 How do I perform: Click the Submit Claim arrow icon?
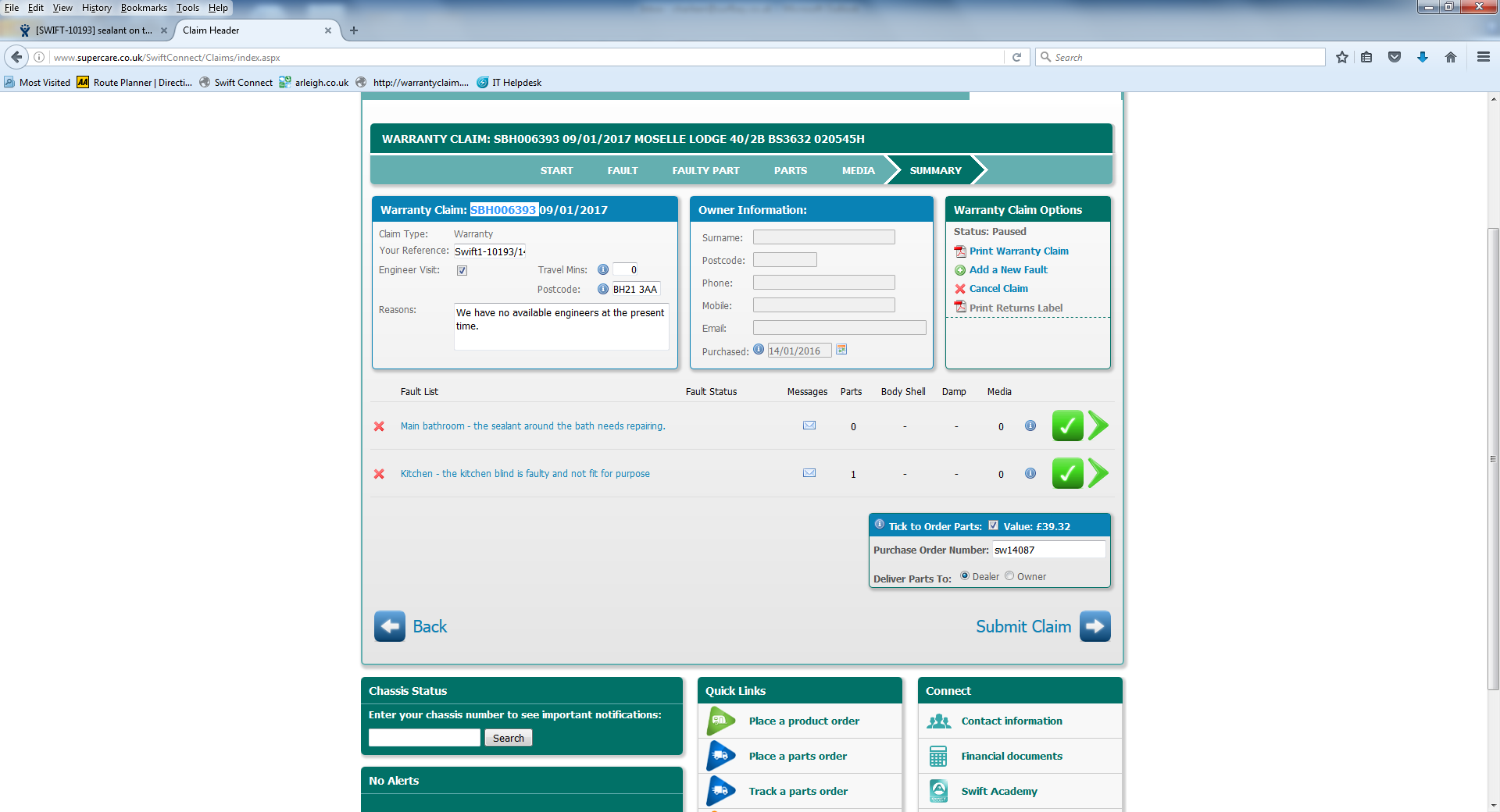(1095, 626)
